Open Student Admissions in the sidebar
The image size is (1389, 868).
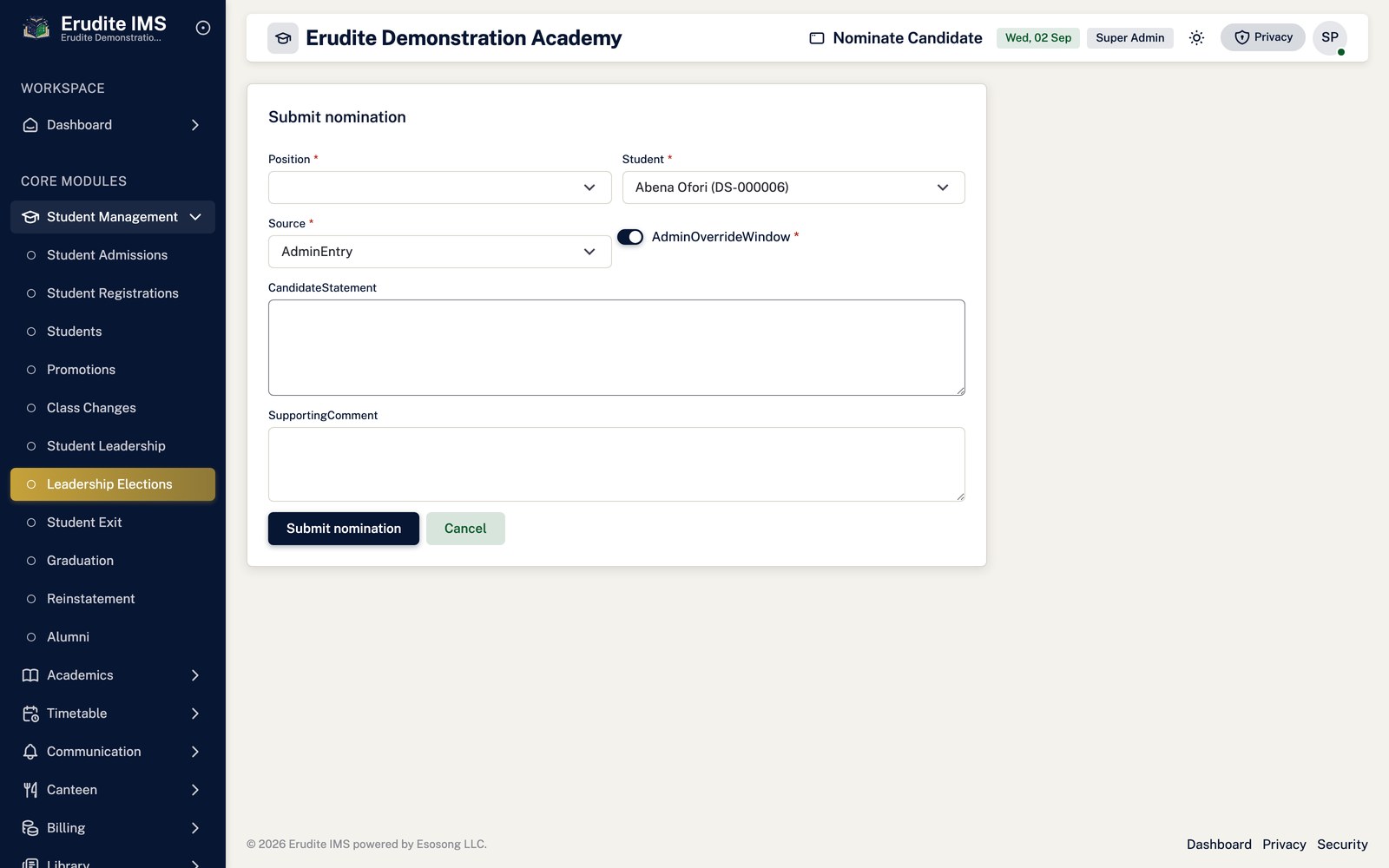(x=113, y=255)
